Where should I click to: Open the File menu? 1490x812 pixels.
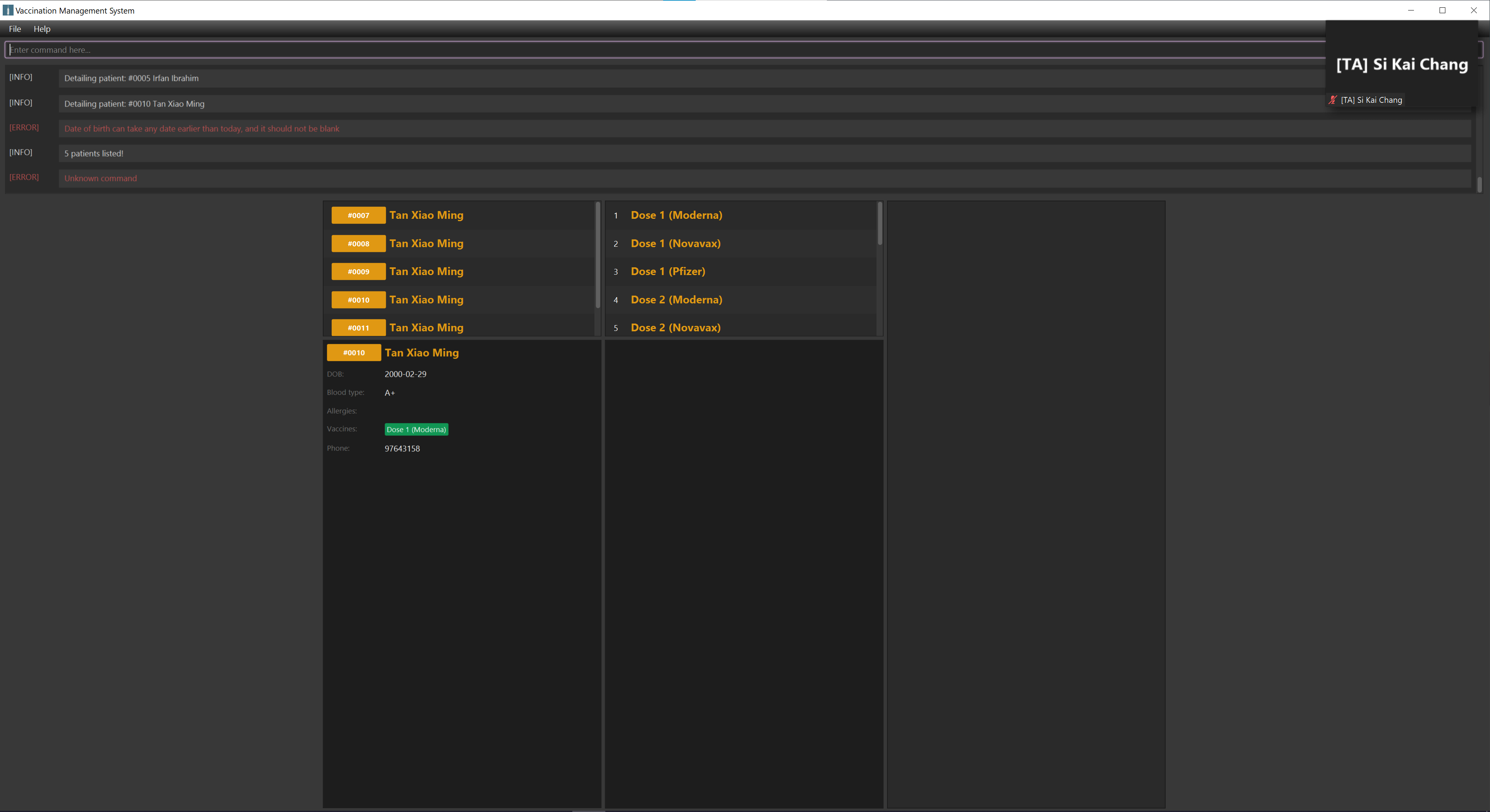coord(15,29)
